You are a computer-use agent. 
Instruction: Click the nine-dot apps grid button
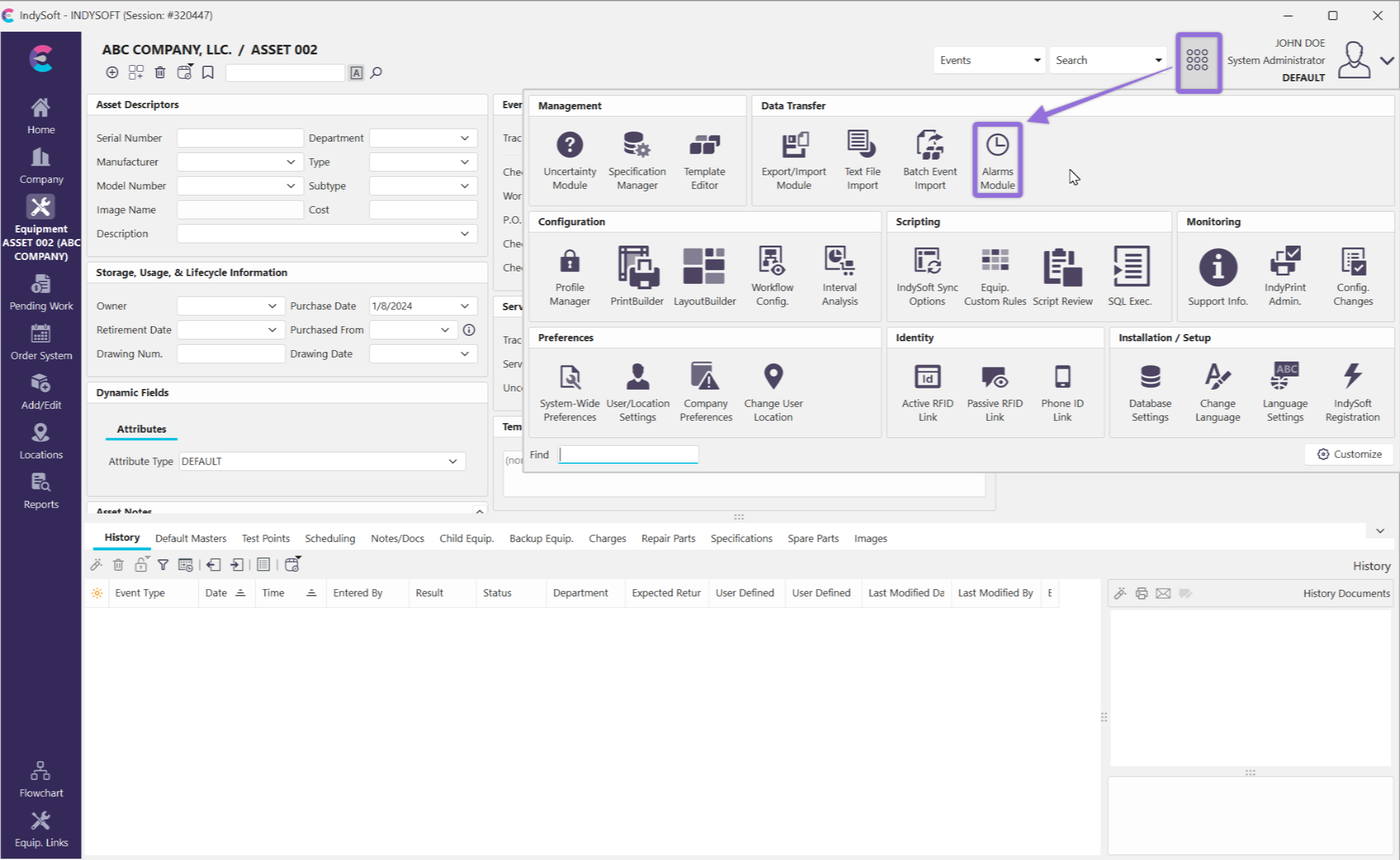point(1197,60)
